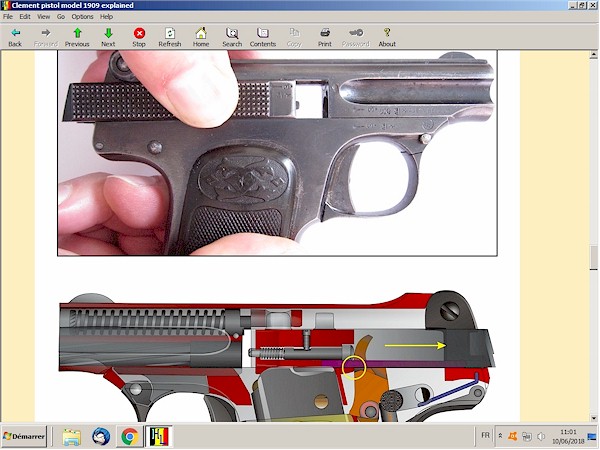Screen dimensions: 600x450
Task: Open the Go menu
Action: click(61, 16)
